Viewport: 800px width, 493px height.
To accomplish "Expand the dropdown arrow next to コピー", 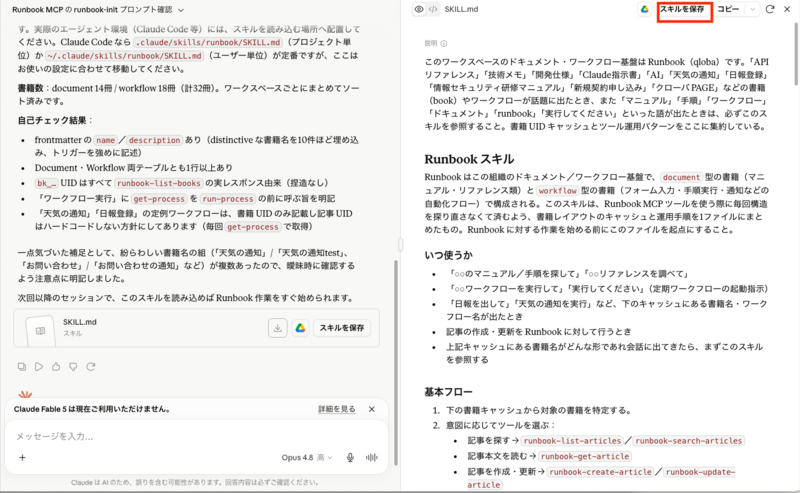I will (752, 9).
